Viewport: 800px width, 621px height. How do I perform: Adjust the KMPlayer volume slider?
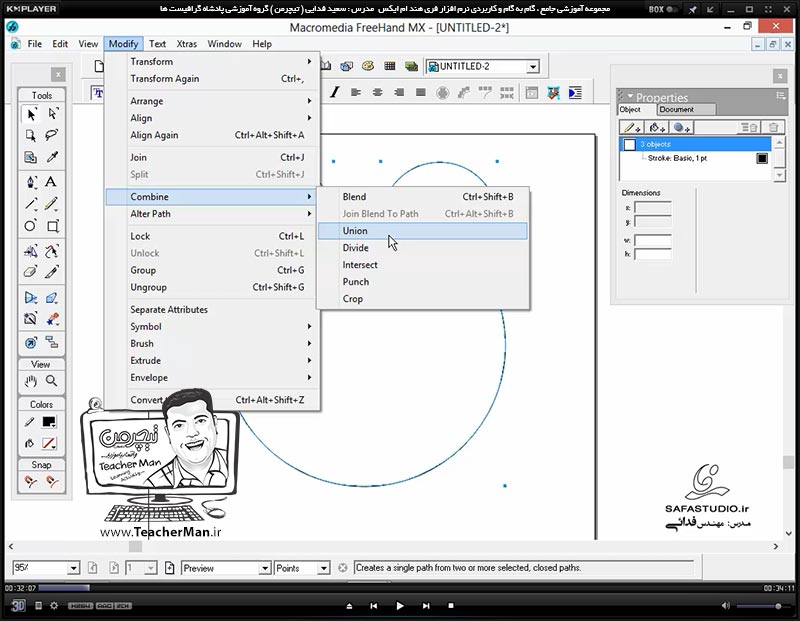pyautogui.click(x=763, y=606)
